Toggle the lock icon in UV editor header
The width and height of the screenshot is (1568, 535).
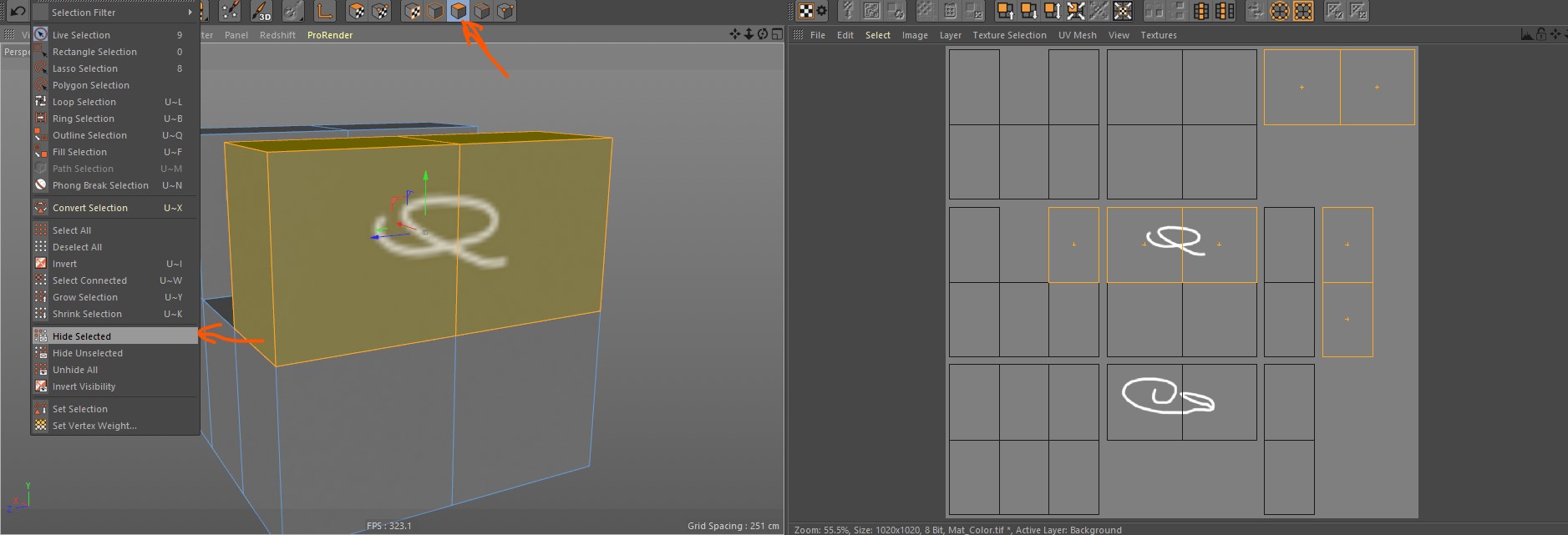(x=1542, y=34)
